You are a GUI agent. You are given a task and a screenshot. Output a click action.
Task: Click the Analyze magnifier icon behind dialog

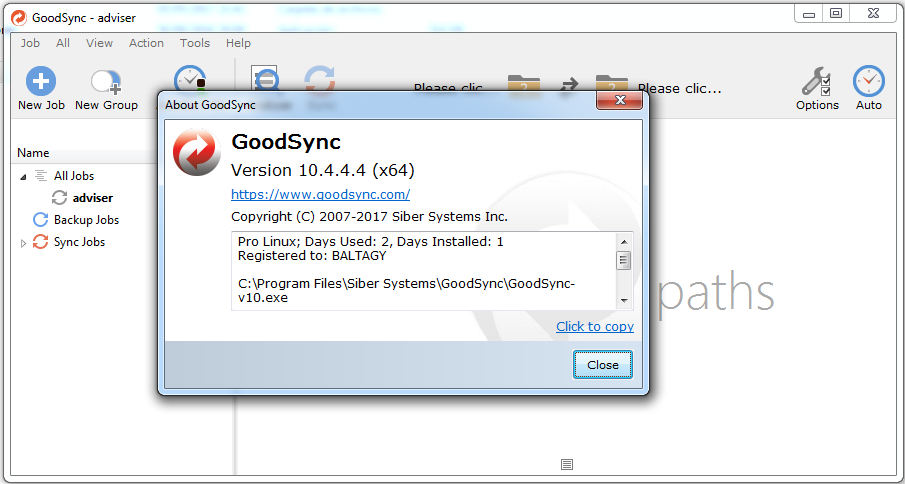265,77
